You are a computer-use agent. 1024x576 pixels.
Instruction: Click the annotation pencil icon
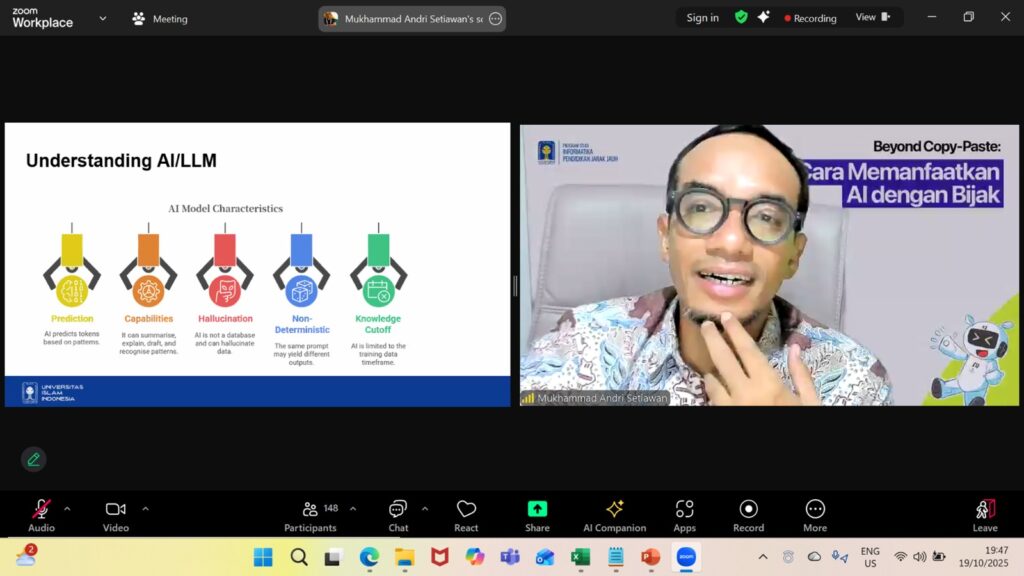tap(34, 459)
